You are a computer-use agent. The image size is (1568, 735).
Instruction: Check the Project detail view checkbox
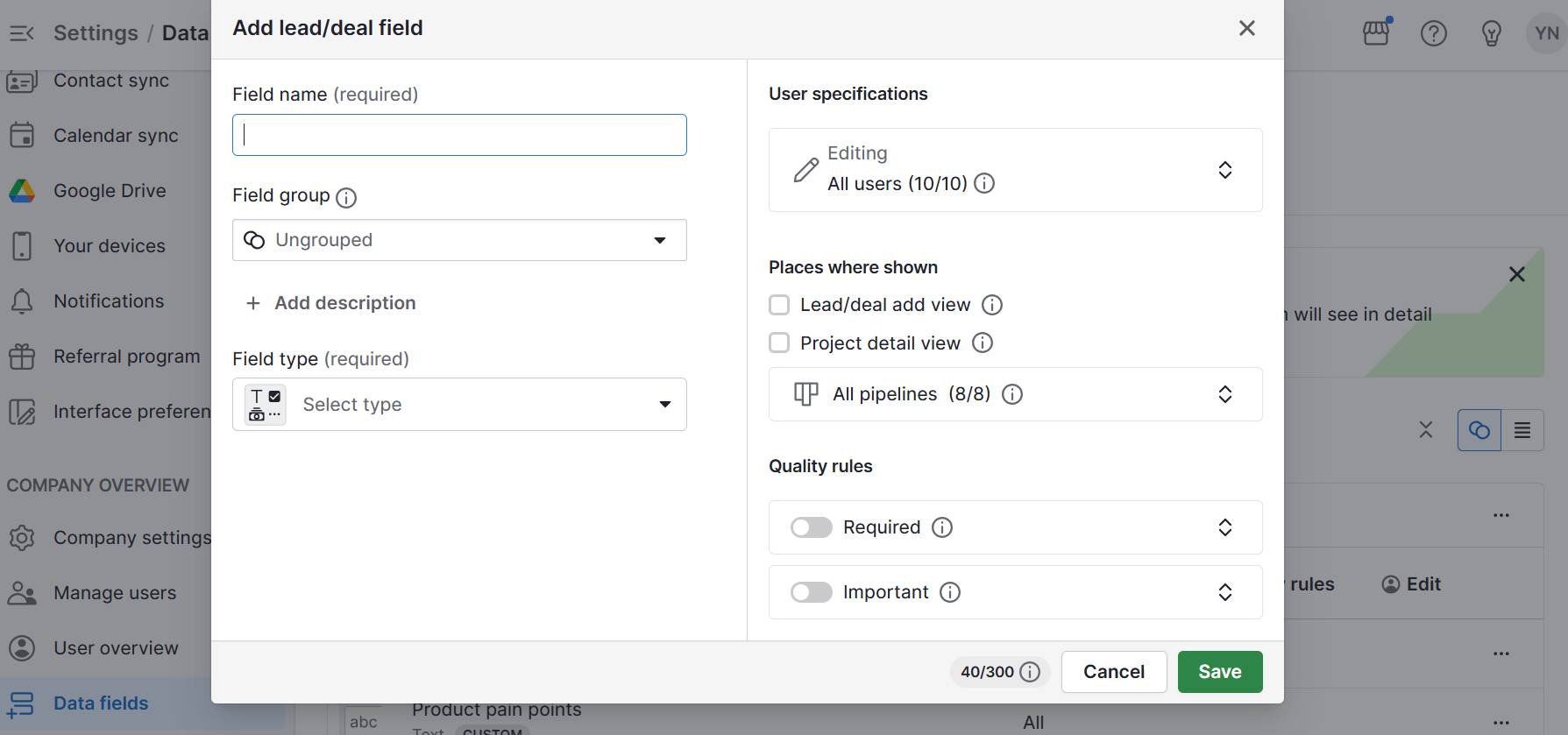[x=779, y=343]
